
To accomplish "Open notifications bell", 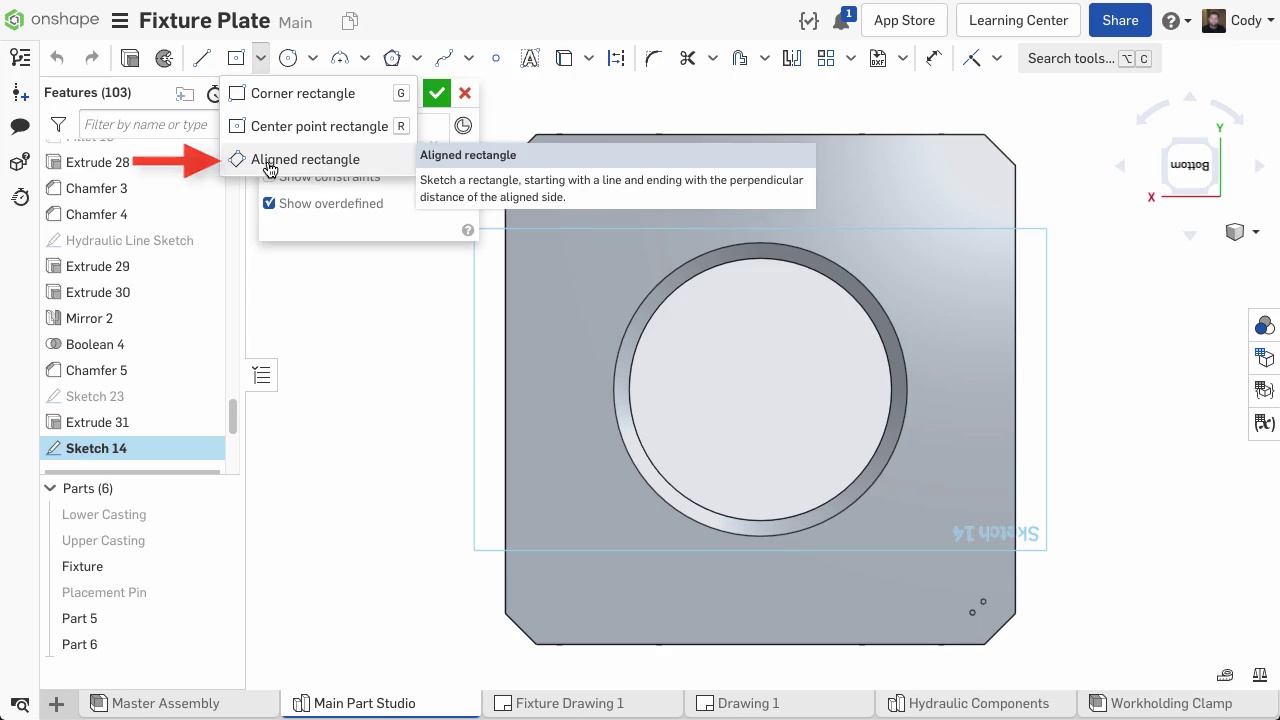I will pos(841,20).
